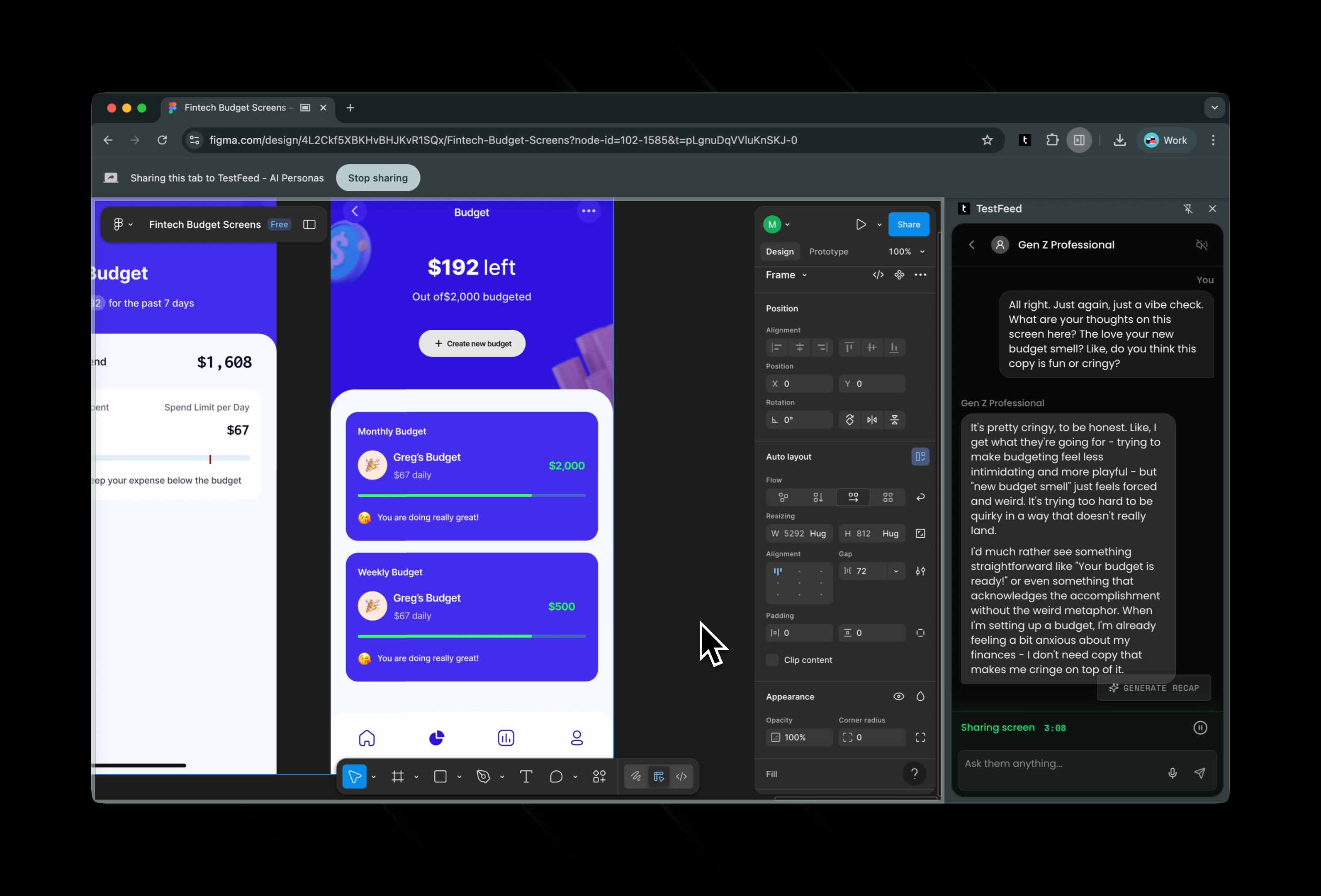Click the microphone icon in TestFeed

[1172, 773]
